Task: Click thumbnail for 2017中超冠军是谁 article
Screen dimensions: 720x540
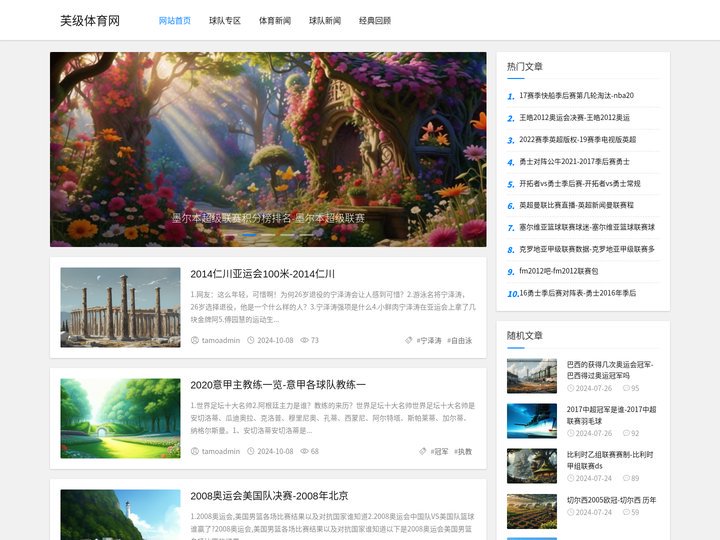Action: (x=532, y=421)
